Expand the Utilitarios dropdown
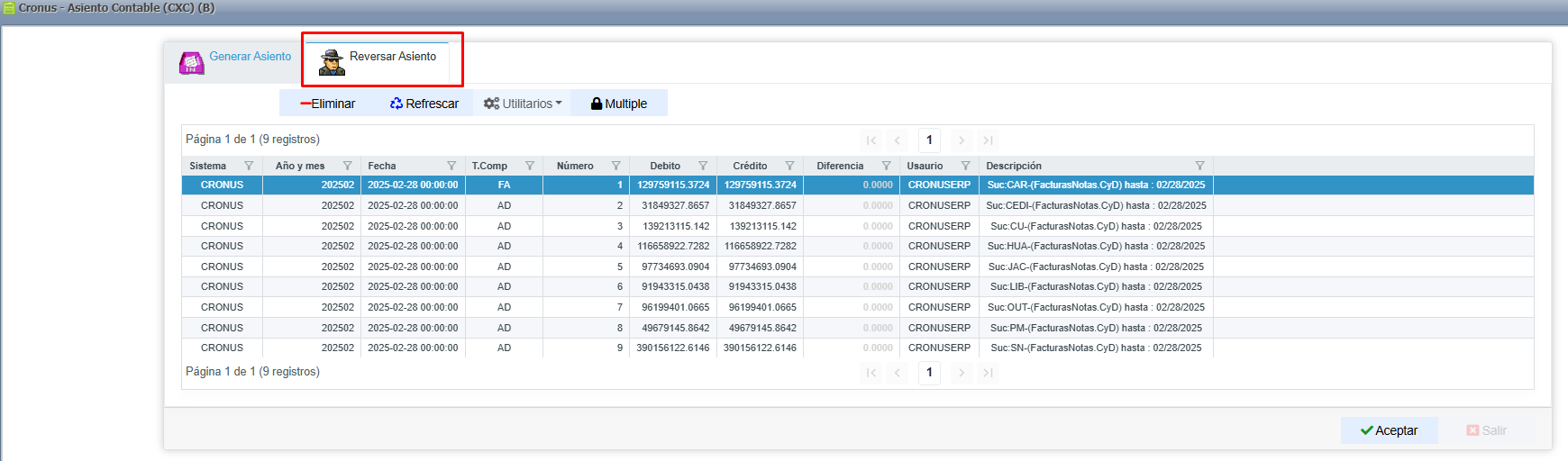 point(523,104)
